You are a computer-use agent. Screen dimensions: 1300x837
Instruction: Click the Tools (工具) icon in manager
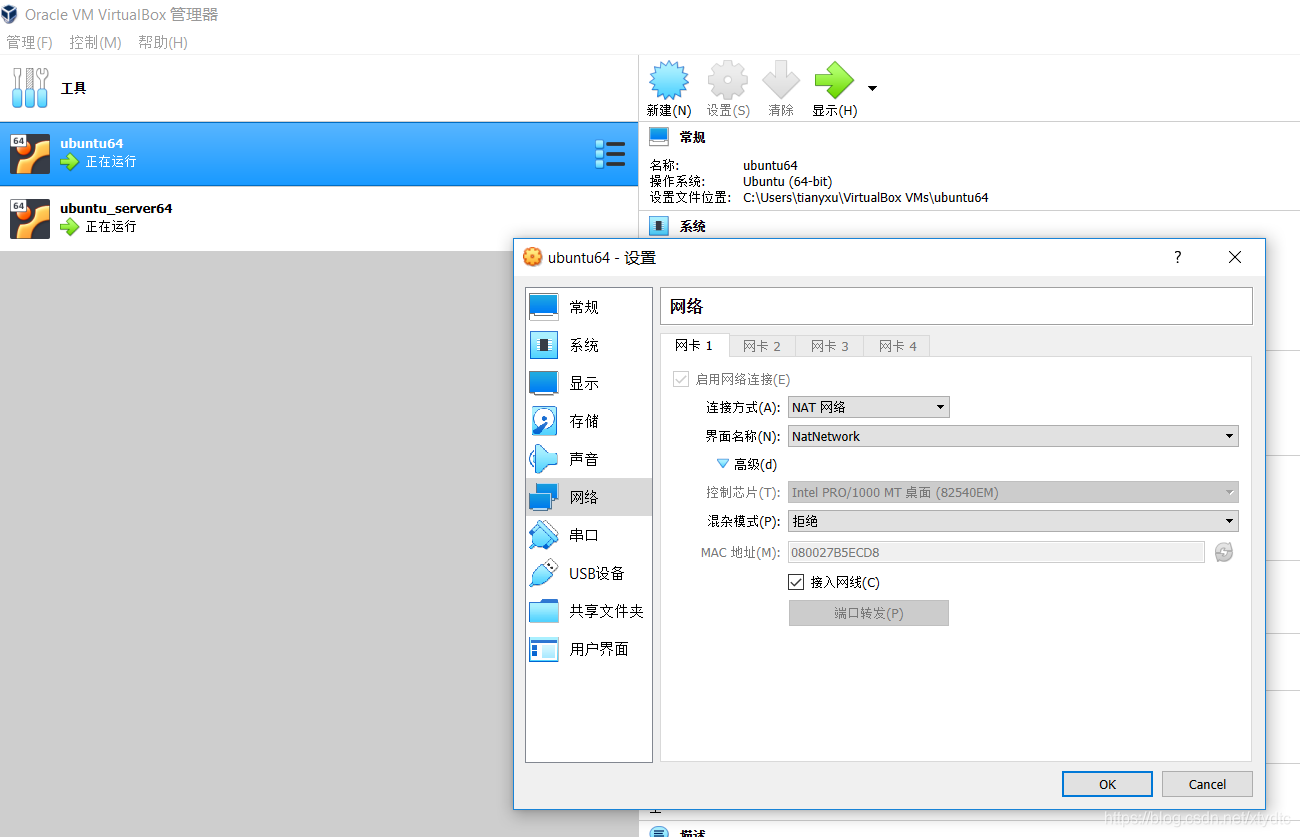(30, 88)
